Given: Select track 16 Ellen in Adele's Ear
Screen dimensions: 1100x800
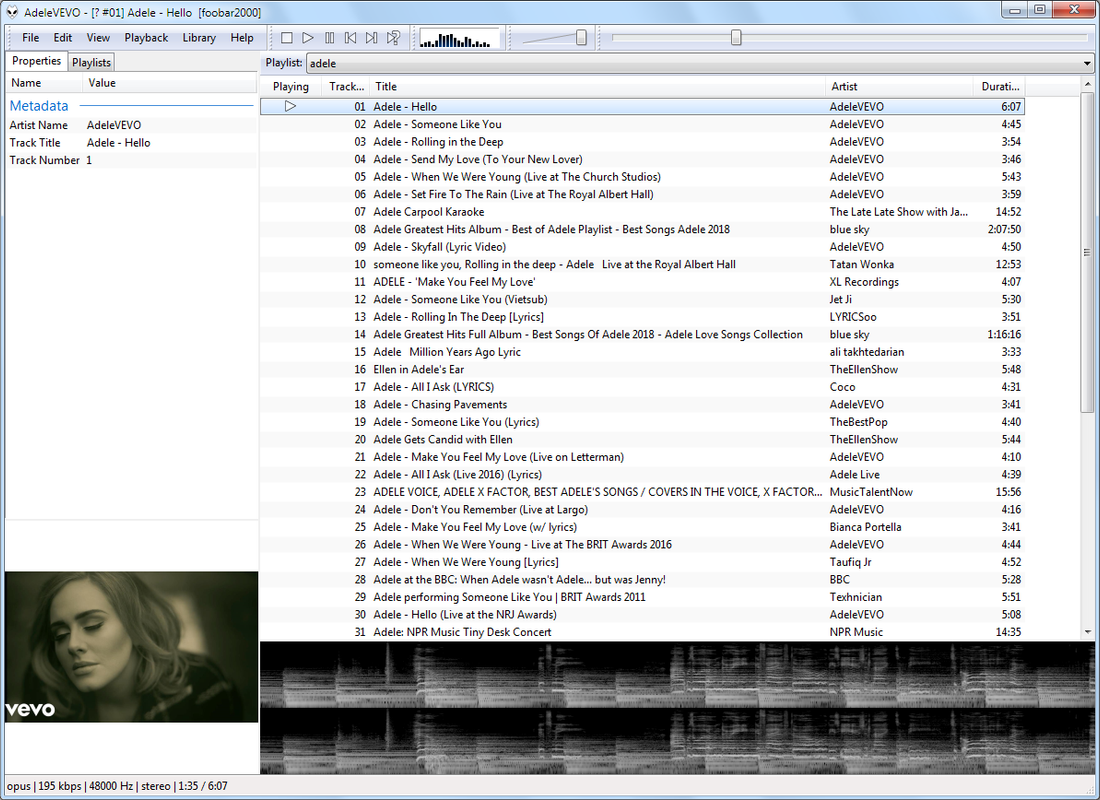Looking at the screenshot, I should [x=642, y=370].
